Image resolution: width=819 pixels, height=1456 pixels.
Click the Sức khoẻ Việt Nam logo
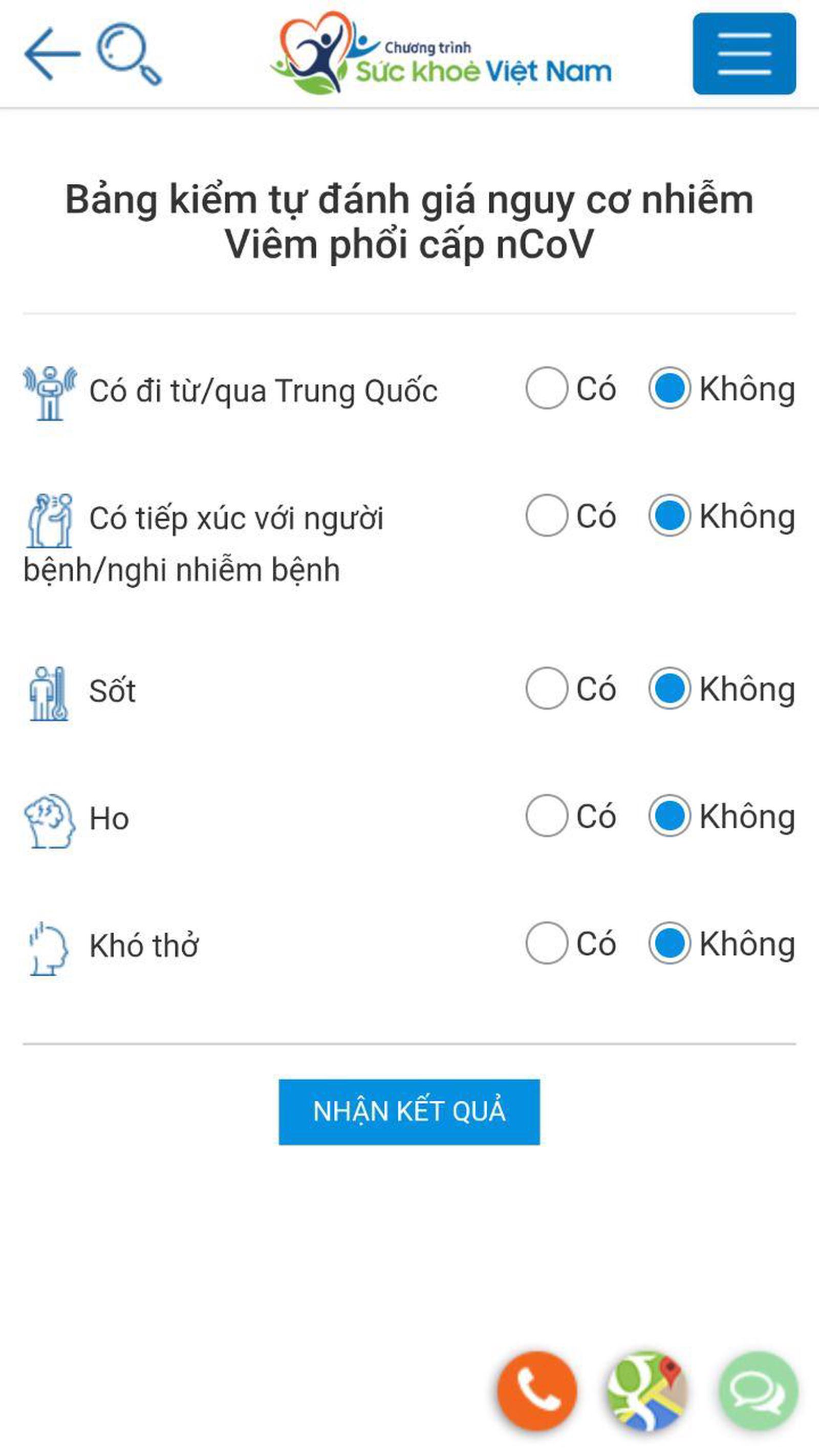click(x=441, y=55)
